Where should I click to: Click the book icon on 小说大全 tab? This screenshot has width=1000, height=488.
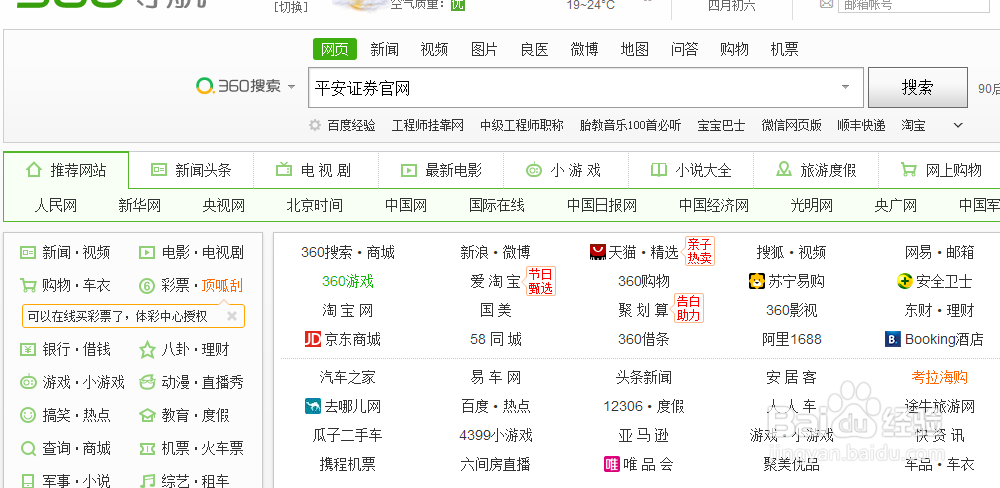[x=658, y=170]
